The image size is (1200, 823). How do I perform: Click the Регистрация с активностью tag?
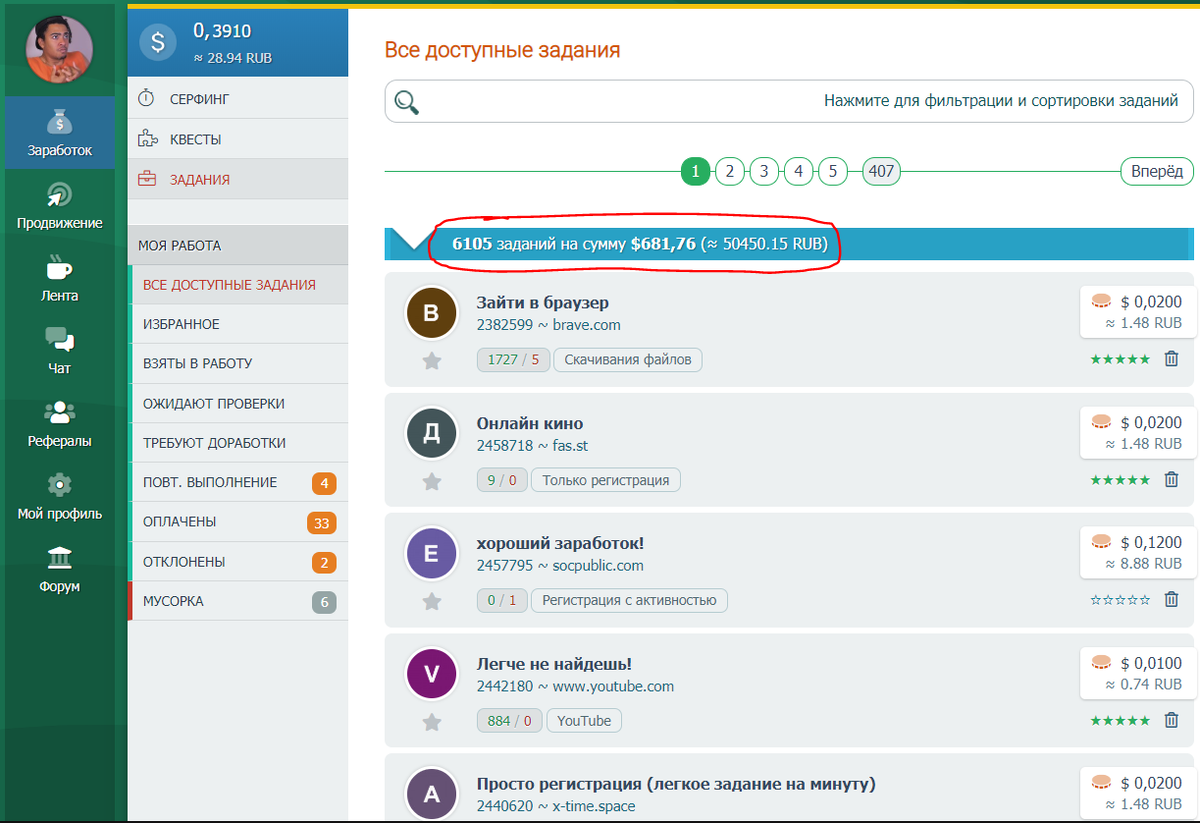click(629, 600)
